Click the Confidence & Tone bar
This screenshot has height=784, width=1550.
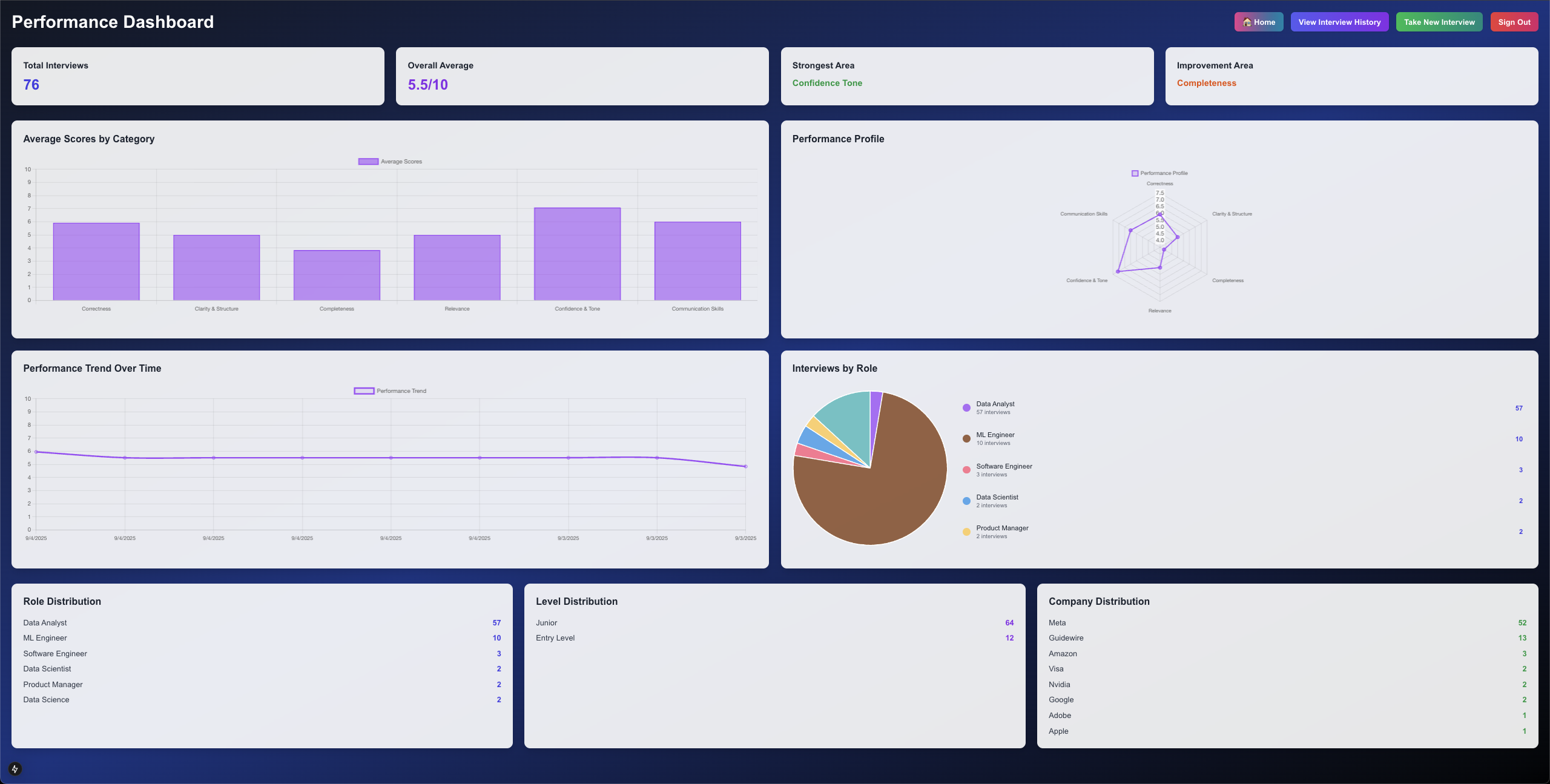[x=577, y=254]
